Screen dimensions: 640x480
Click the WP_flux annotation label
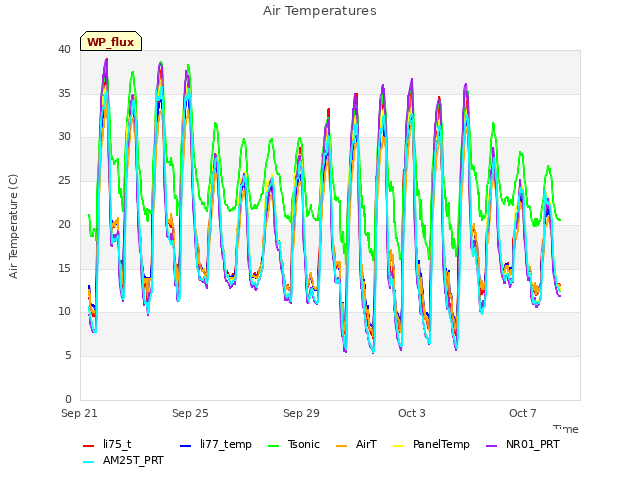(x=111, y=42)
